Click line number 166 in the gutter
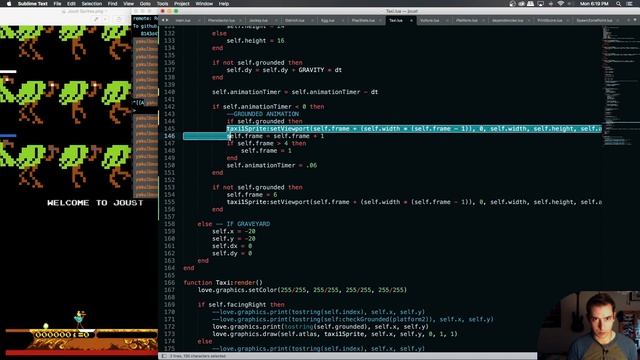Viewport: 640px width, 360px height. [169, 282]
